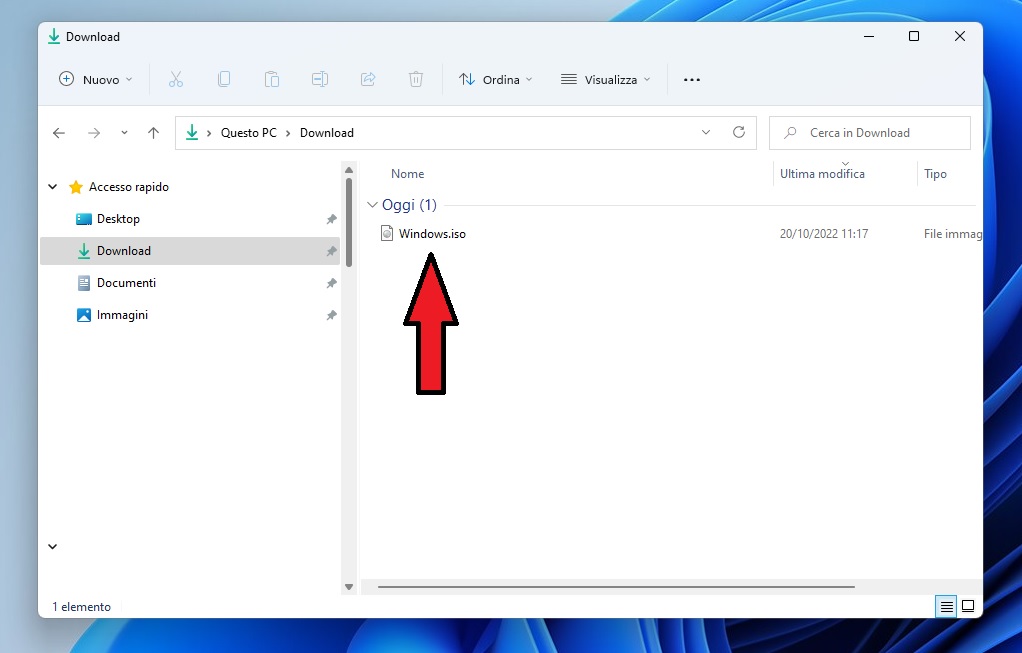Open the Visualizza view dropdown
This screenshot has height=653, width=1022.
tap(606, 80)
